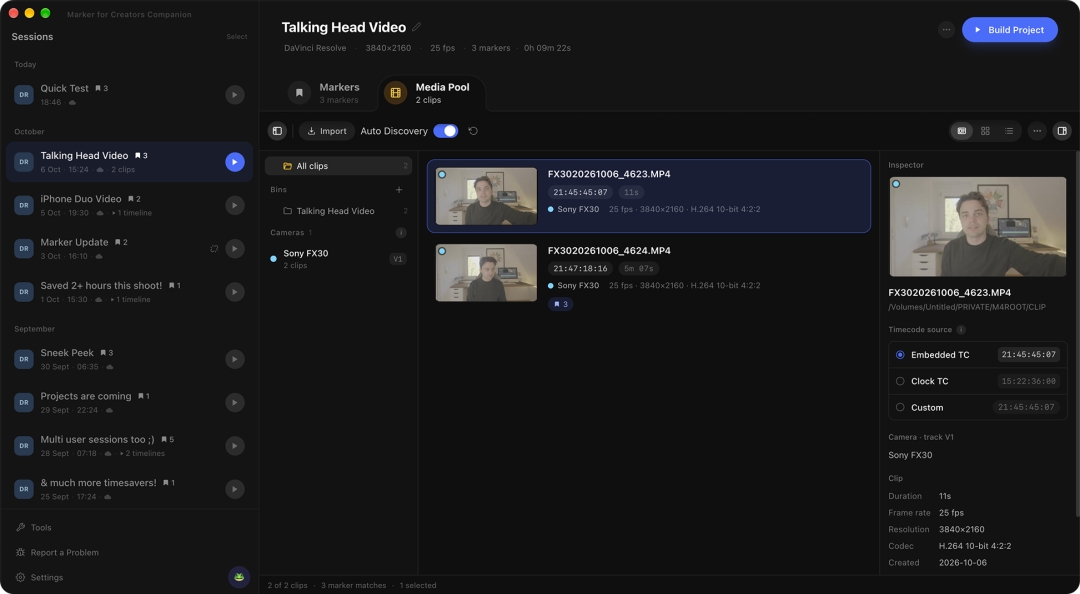Click play button on iPhone Duo Video
Image resolution: width=1080 pixels, height=594 pixels.
[x=235, y=205]
